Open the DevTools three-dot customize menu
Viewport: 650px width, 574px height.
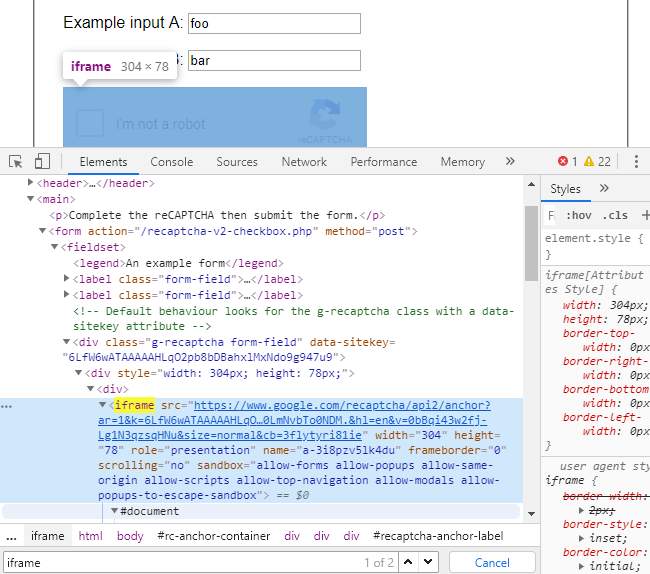click(x=635, y=162)
